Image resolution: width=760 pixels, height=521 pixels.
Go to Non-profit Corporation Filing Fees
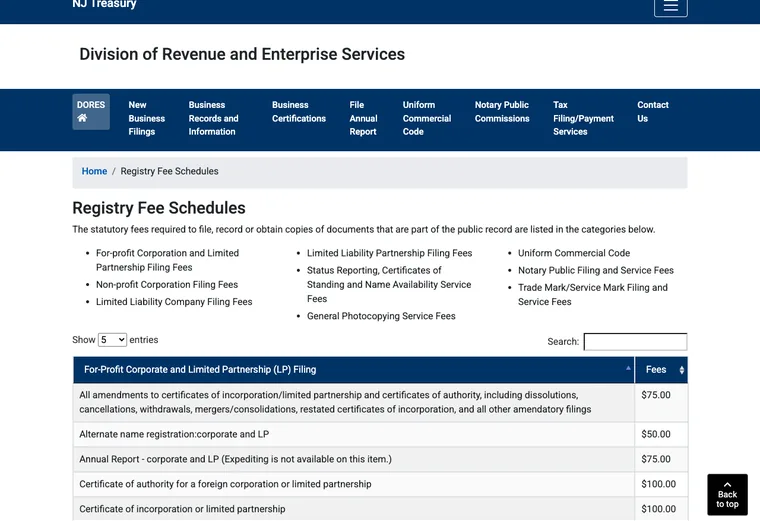click(167, 284)
